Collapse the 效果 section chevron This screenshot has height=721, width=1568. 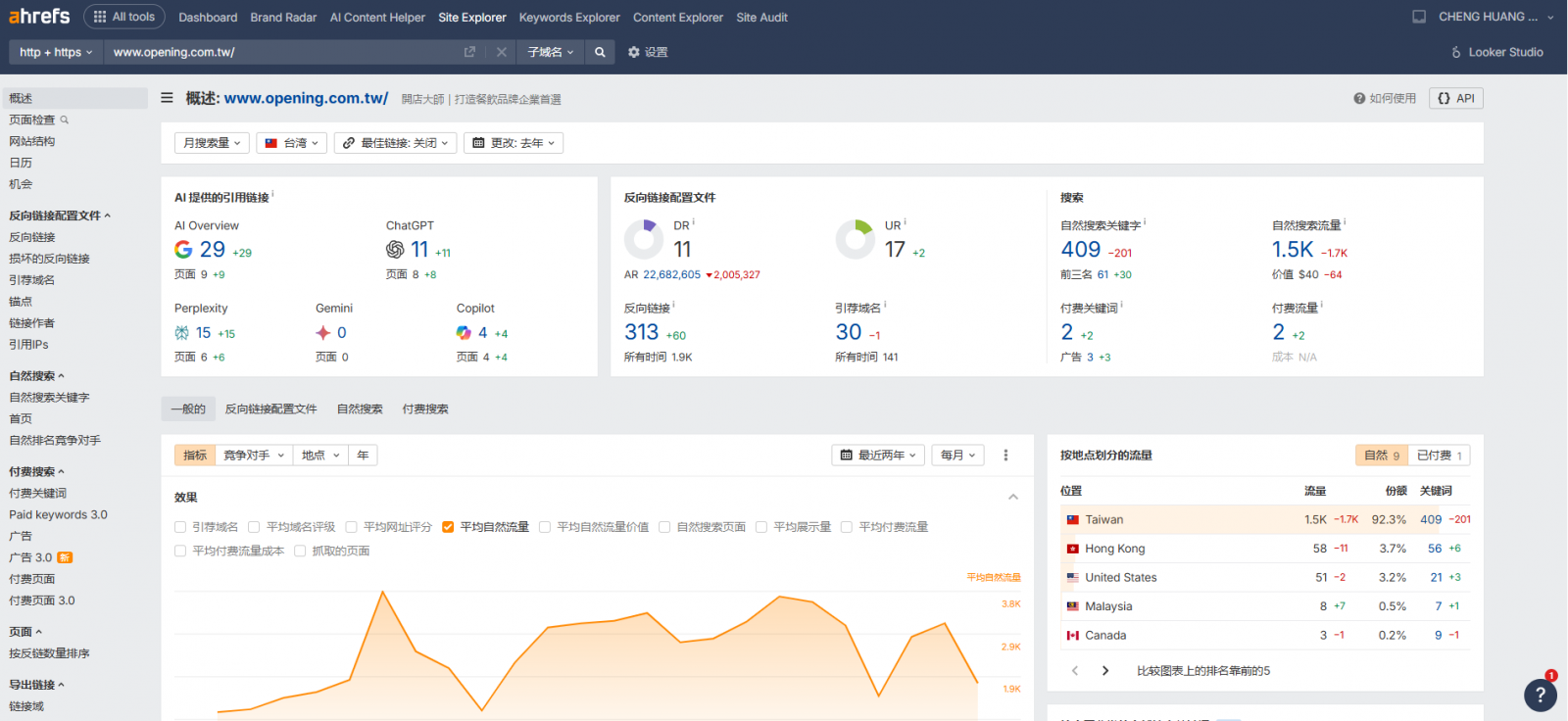point(1013,498)
